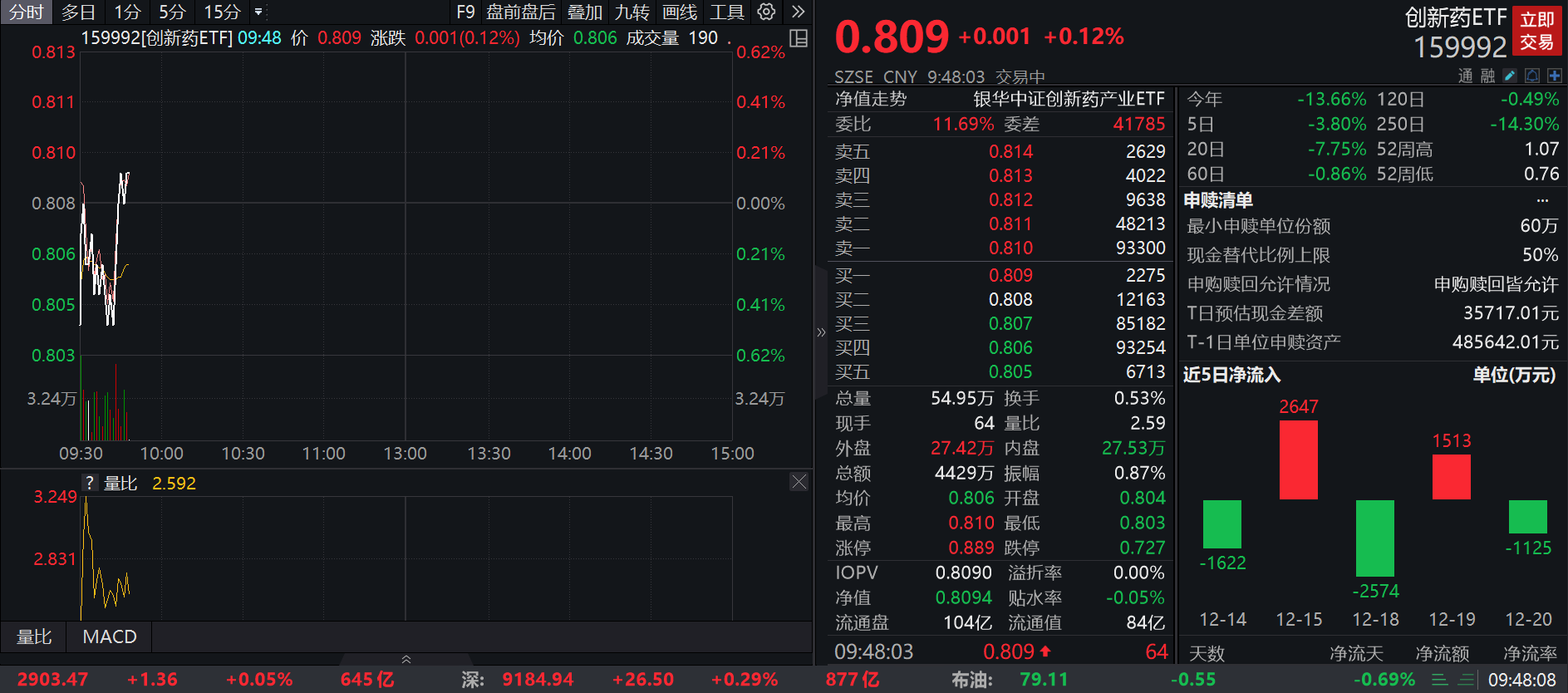Collapse right panel with splitter arrow
Viewport: 1568px width, 693px height.
821,332
